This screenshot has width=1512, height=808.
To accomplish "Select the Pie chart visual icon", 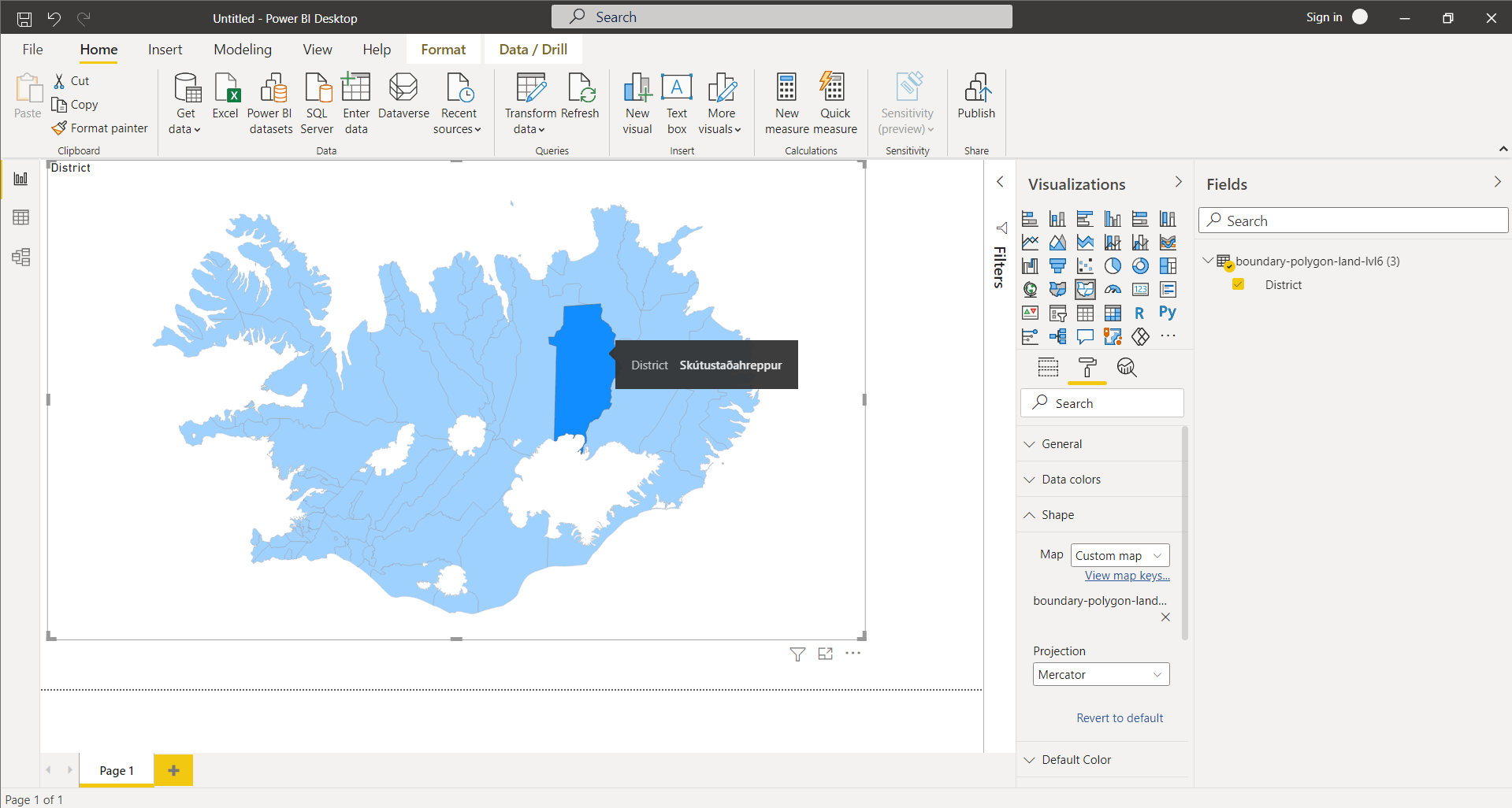I will click(1113, 265).
